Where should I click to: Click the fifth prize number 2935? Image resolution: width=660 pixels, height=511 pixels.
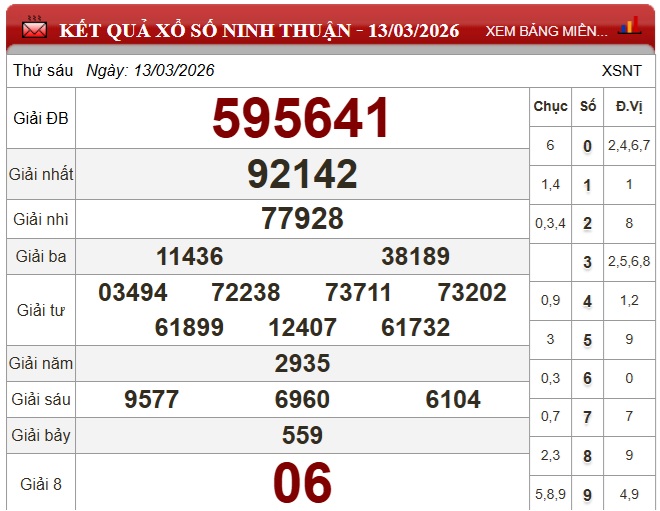(302, 363)
